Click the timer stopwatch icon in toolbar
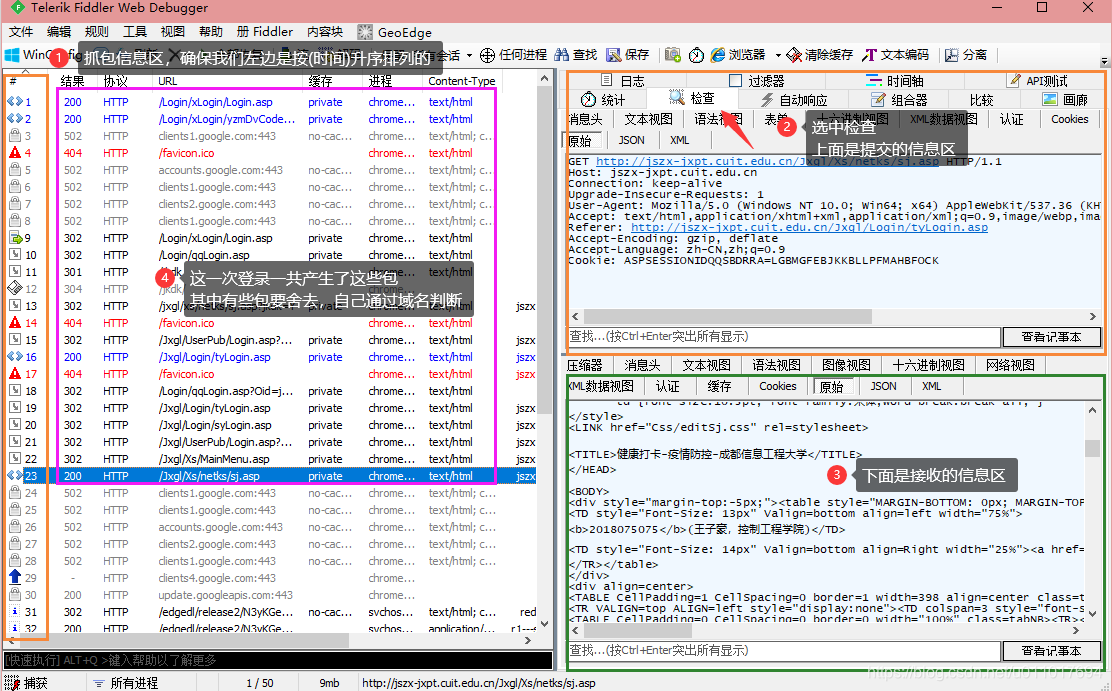 click(x=696, y=55)
